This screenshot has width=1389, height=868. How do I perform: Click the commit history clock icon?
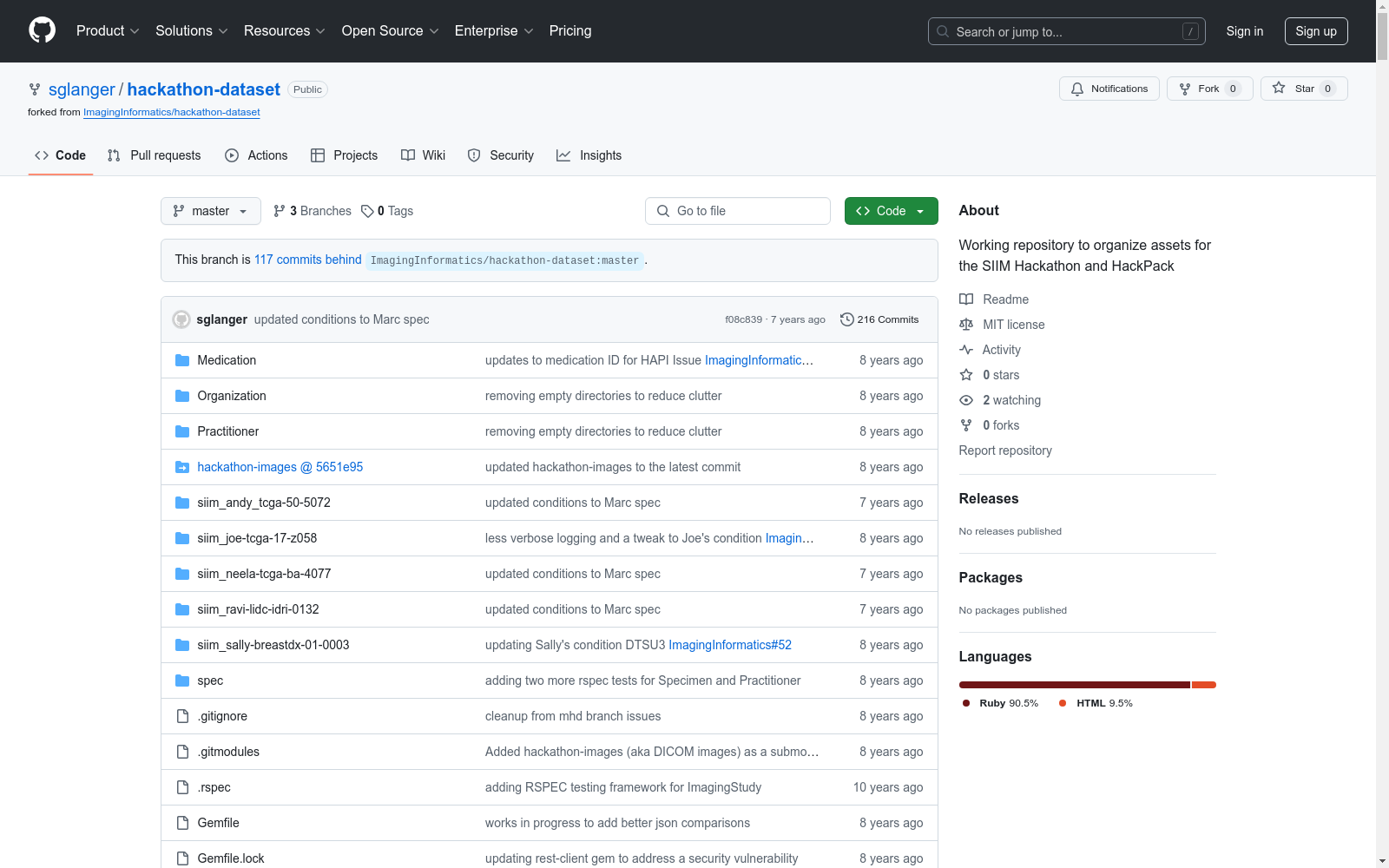tap(847, 319)
